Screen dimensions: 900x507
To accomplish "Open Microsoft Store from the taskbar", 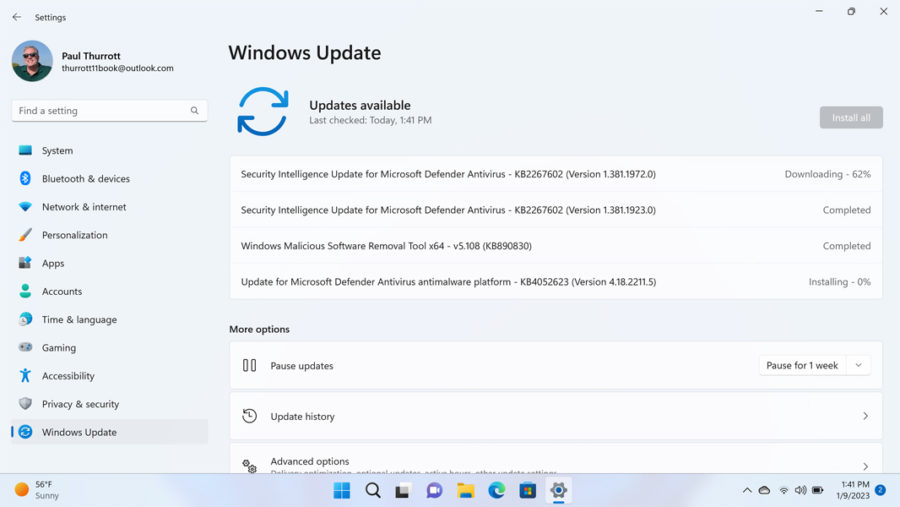I will click(527, 490).
